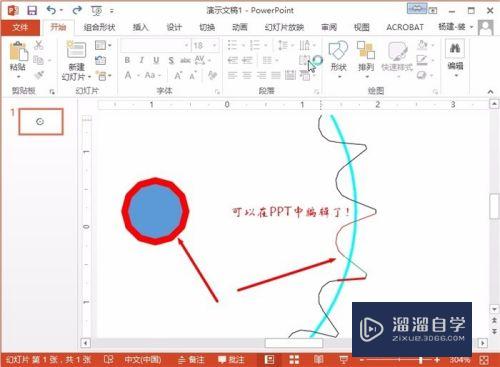Decrease list indent level
Screen dimensions: 500x367
pyautogui.click(x=233, y=60)
